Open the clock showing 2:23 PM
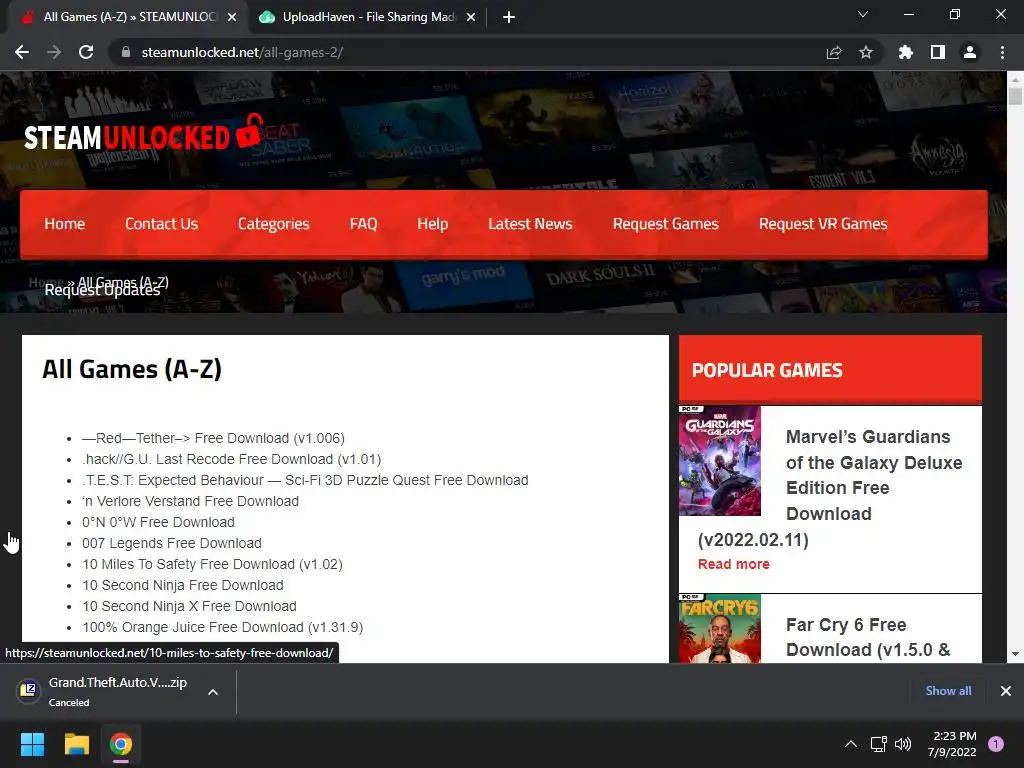 click(x=952, y=744)
